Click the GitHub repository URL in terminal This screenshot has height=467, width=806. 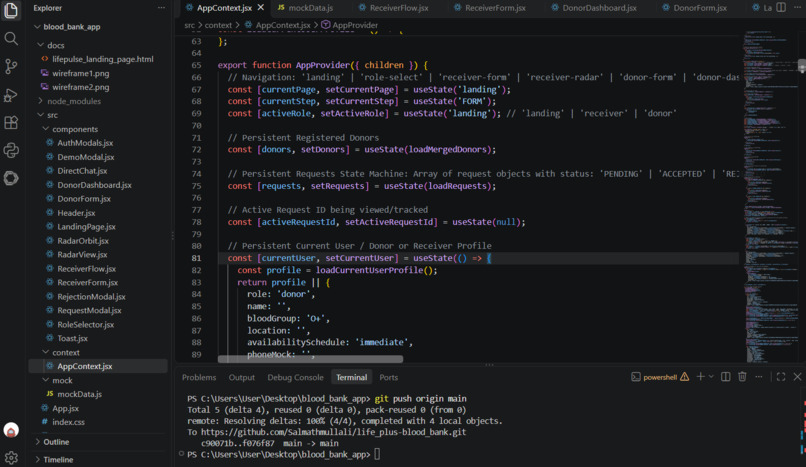point(334,432)
